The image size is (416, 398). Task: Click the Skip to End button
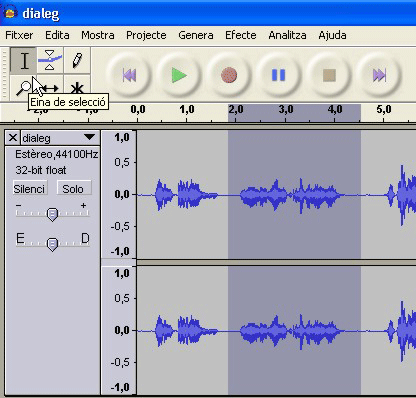(379, 75)
